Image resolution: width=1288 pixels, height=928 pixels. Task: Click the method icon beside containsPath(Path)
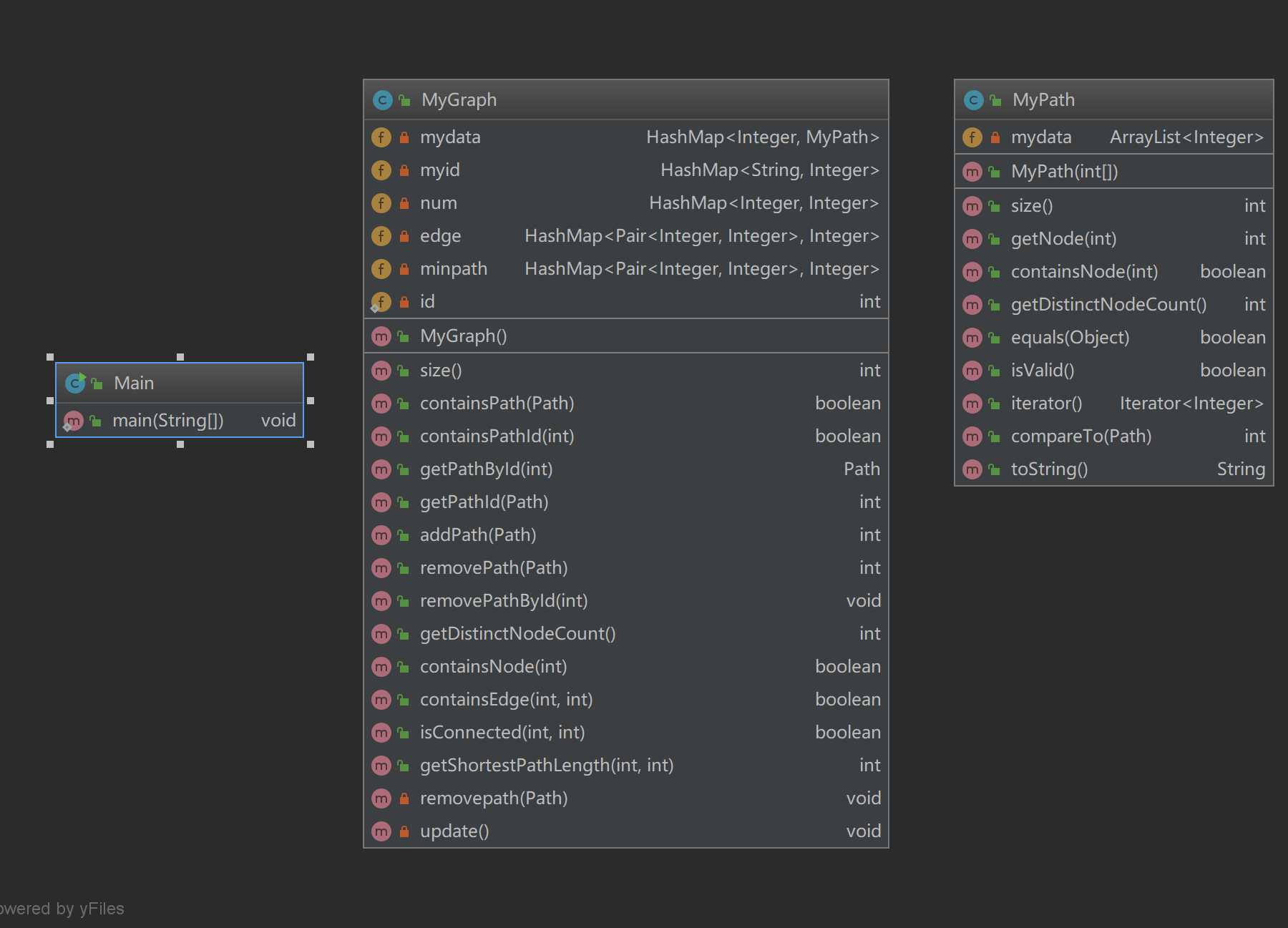click(381, 404)
